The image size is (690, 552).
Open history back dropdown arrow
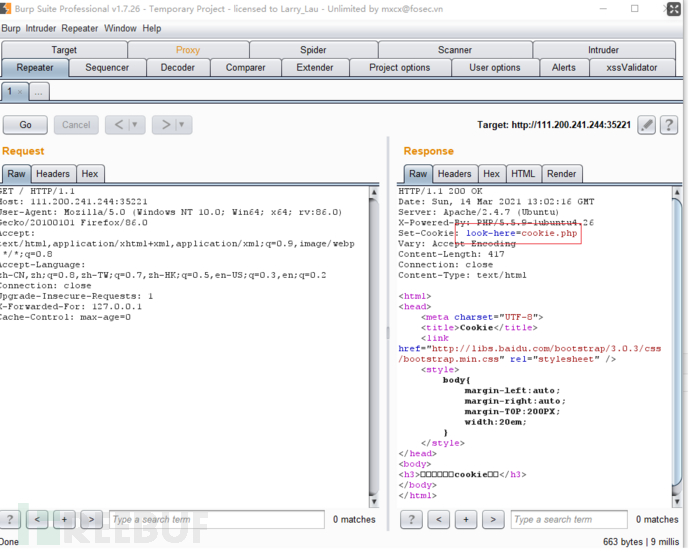point(135,125)
